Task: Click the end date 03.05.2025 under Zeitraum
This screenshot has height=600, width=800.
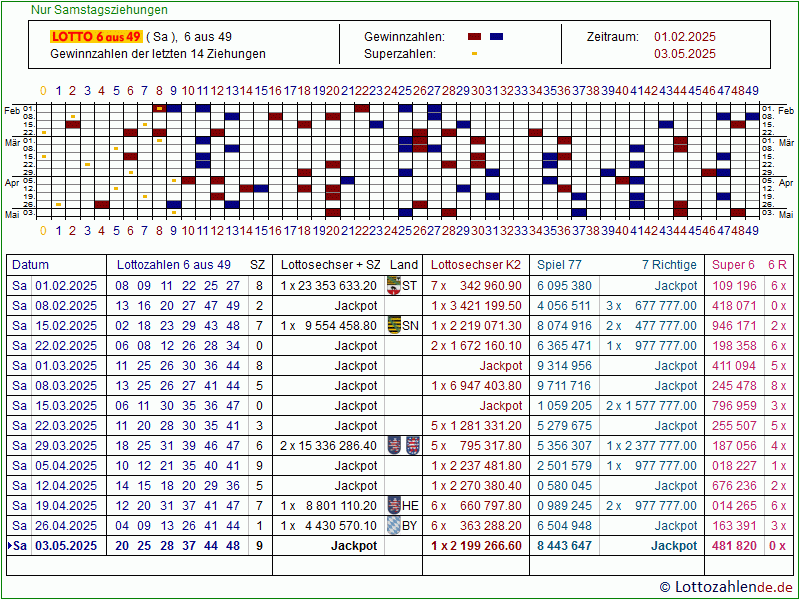Action: (x=685, y=54)
